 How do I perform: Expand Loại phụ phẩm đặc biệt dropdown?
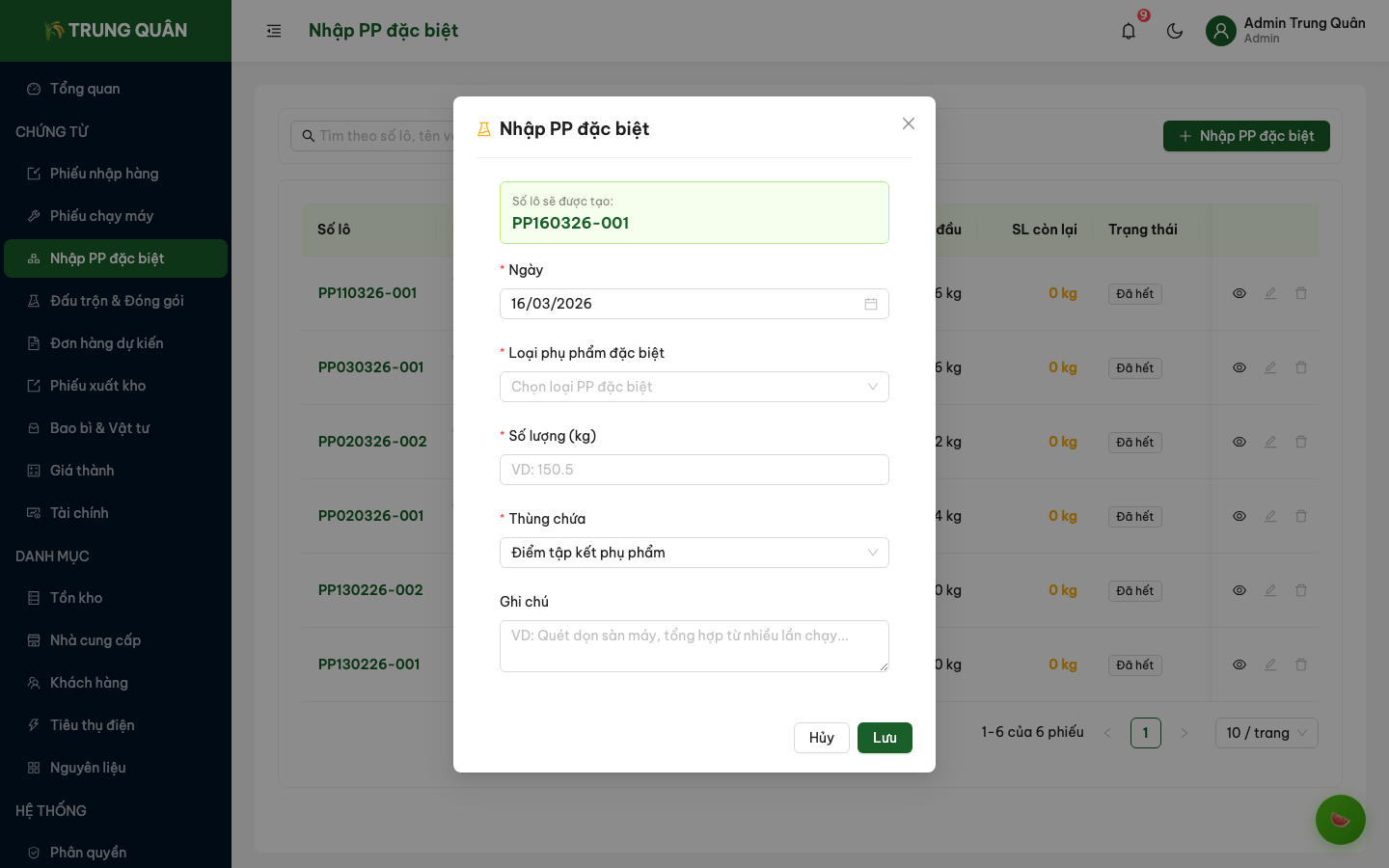pos(694,387)
